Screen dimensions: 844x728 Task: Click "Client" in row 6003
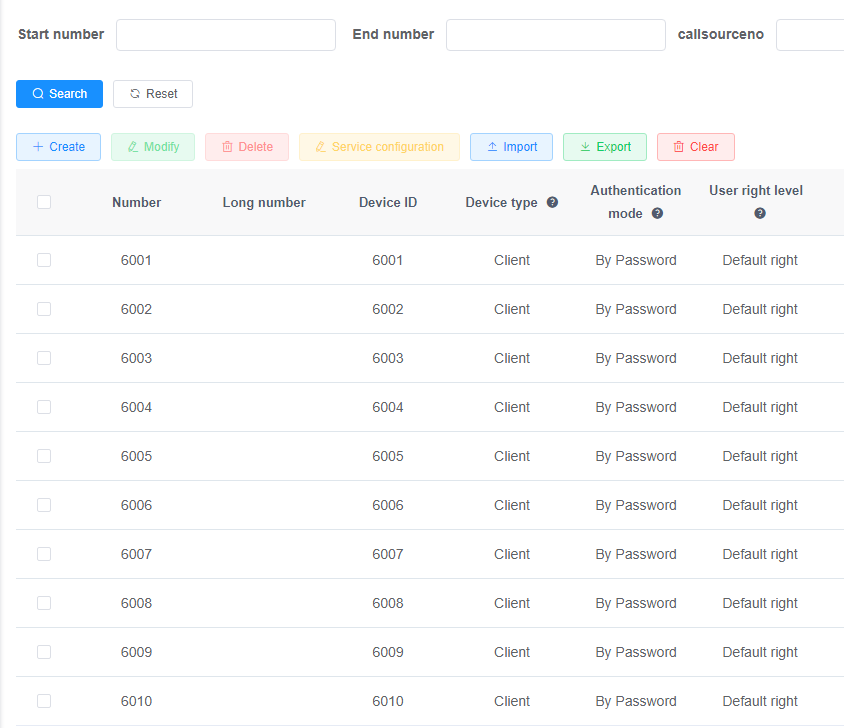coord(512,358)
